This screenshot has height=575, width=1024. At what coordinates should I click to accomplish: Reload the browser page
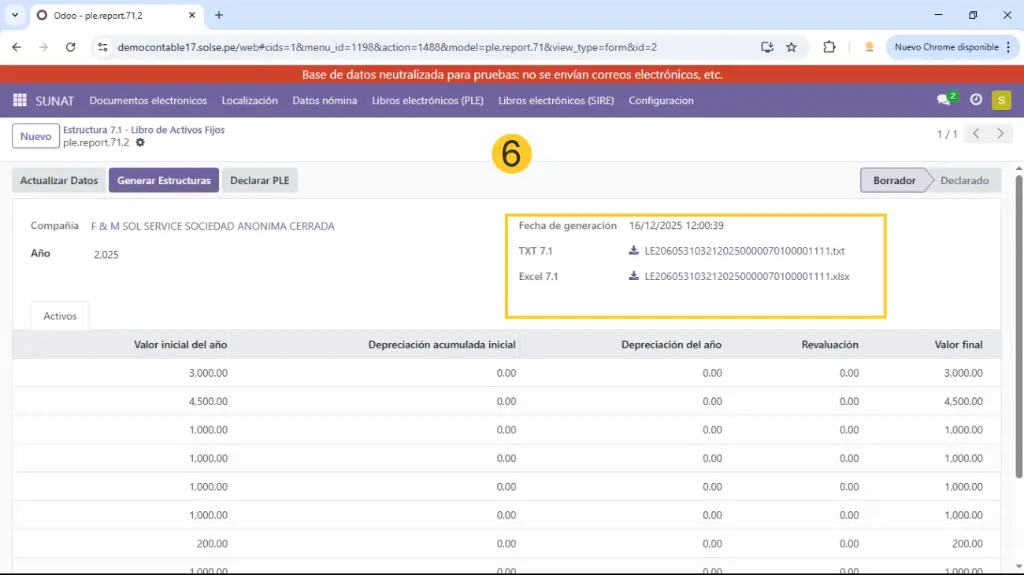pos(70,47)
